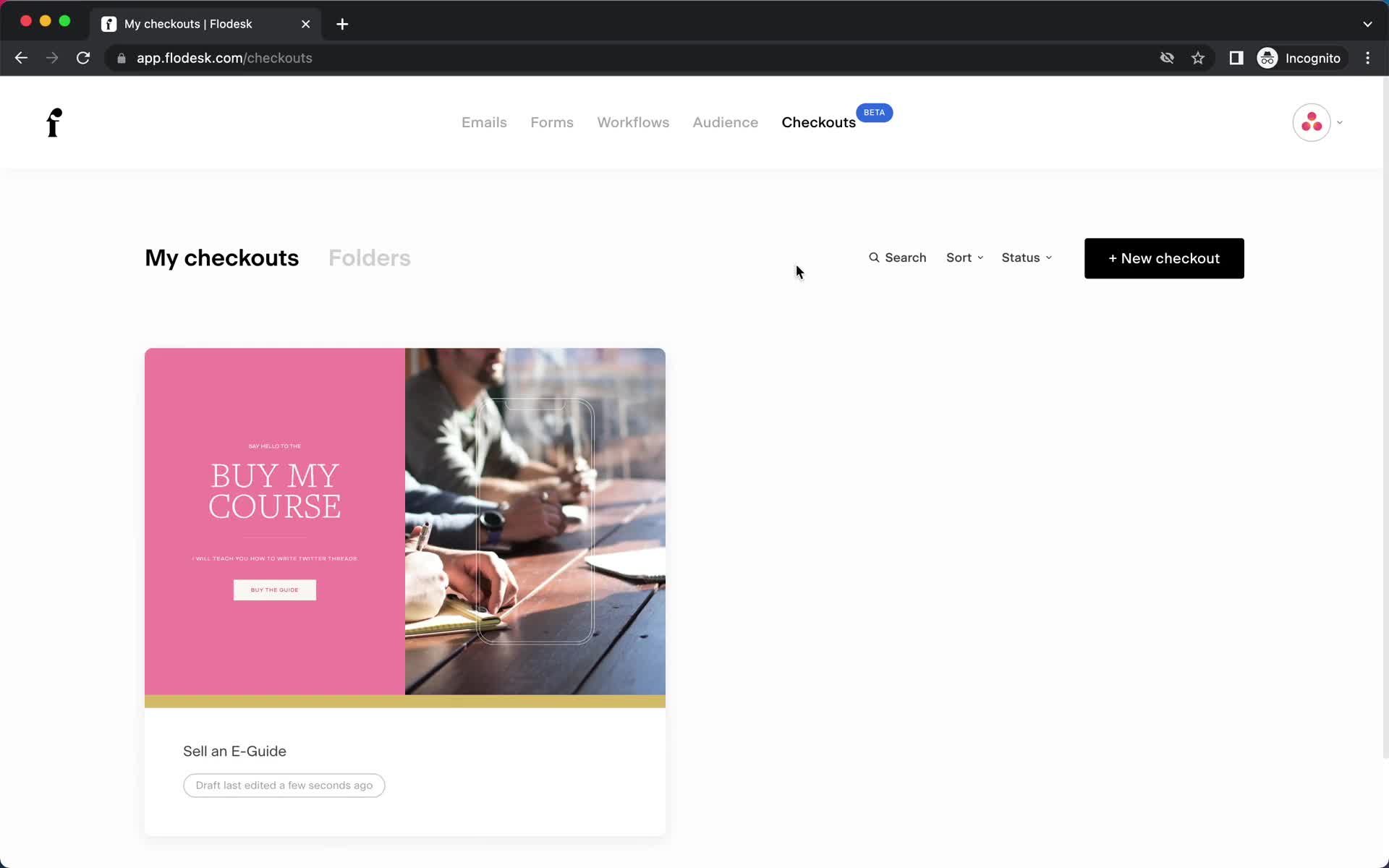Enable the Forms navigation item

[x=552, y=122]
